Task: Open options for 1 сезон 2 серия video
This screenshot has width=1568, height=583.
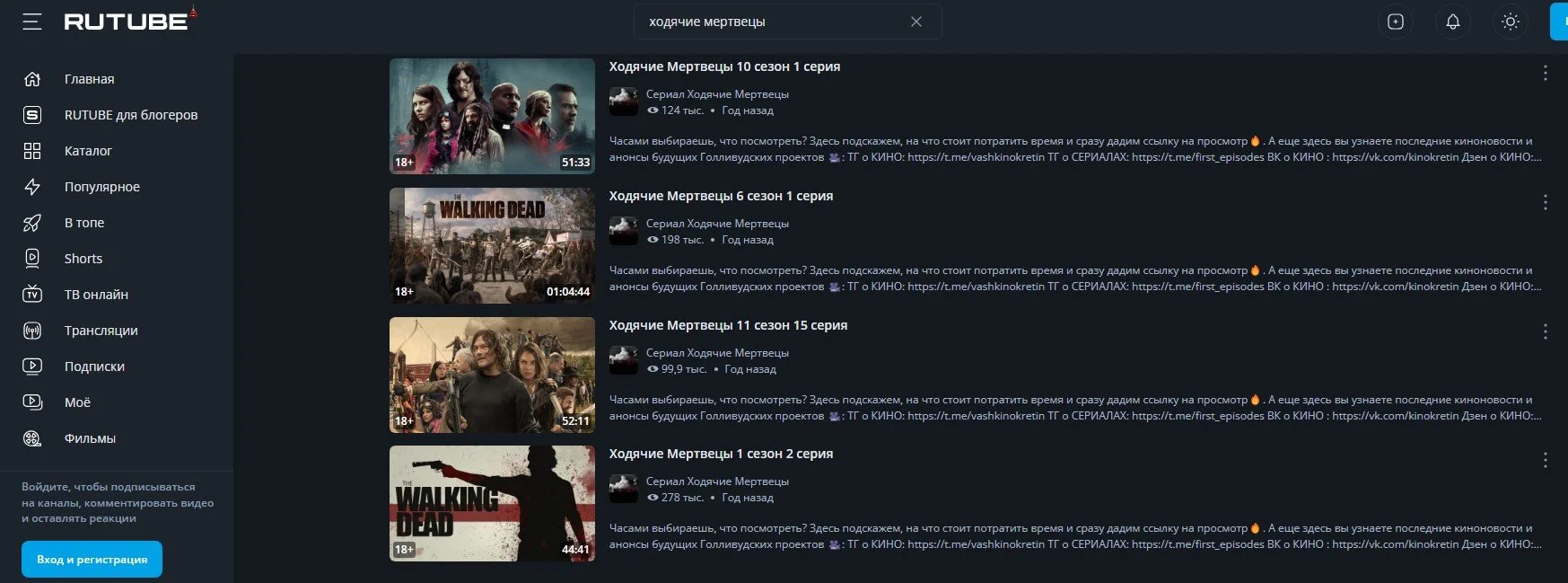Action: (x=1545, y=461)
